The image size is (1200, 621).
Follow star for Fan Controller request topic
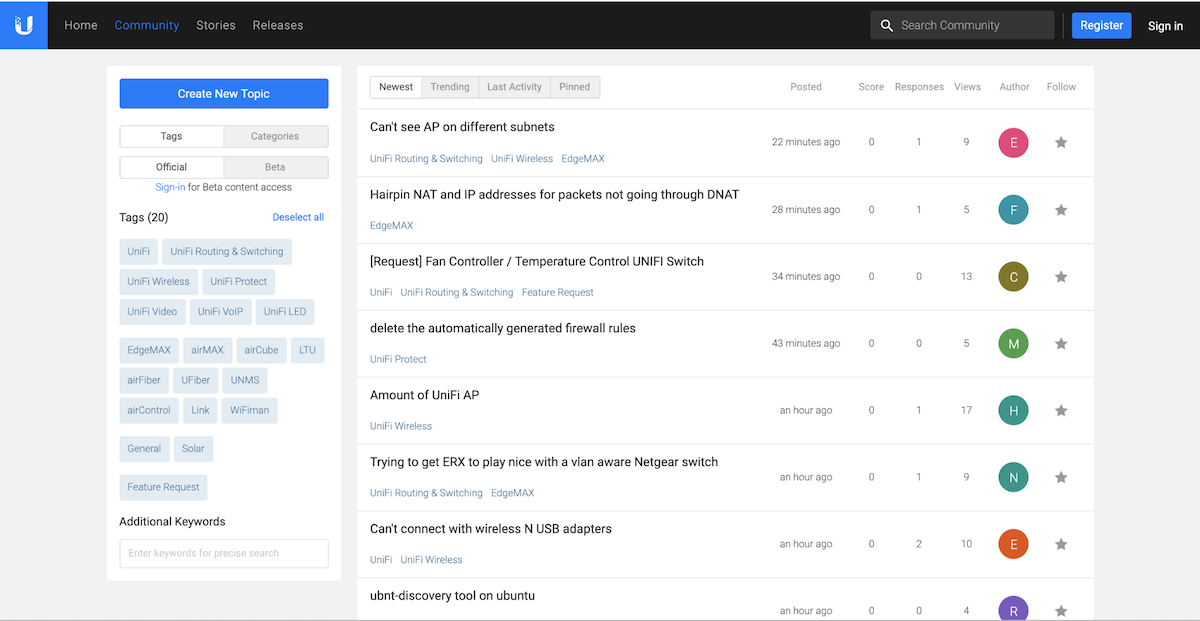click(1061, 277)
